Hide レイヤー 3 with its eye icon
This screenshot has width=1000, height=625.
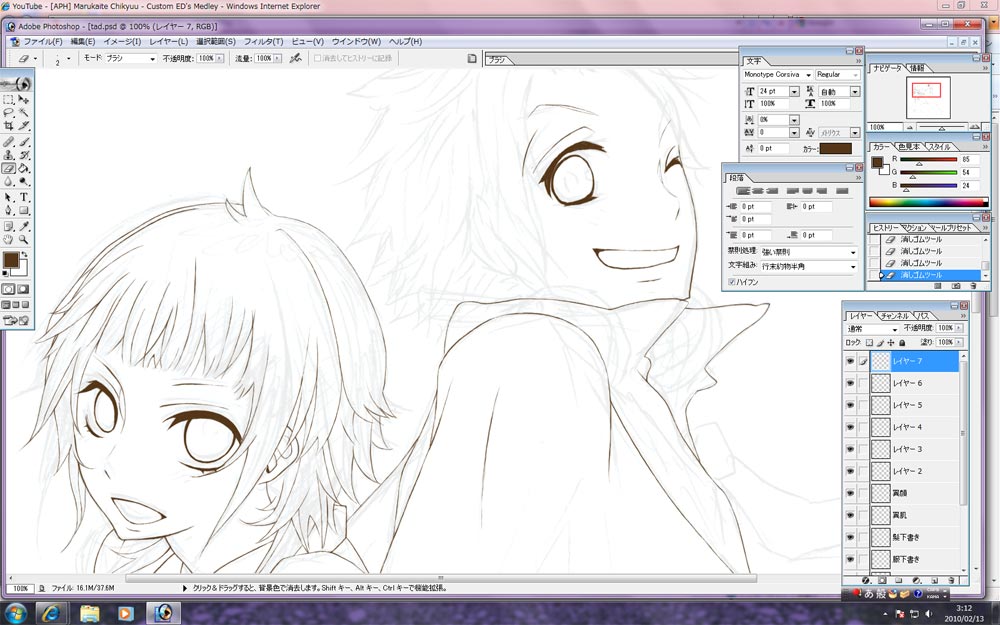[850, 450]
